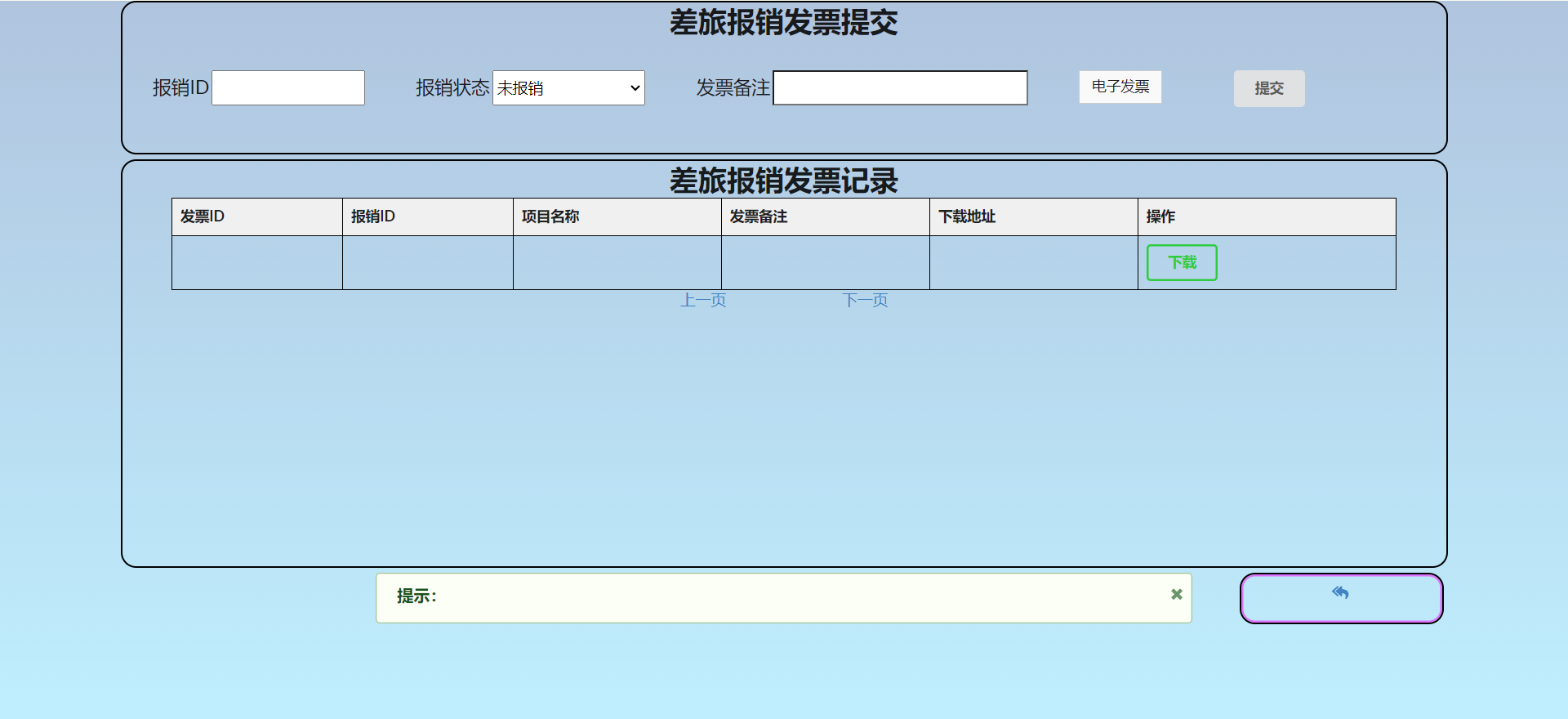Click the 操作 column header
The image size is (1568, 719).
[1267, 217]
